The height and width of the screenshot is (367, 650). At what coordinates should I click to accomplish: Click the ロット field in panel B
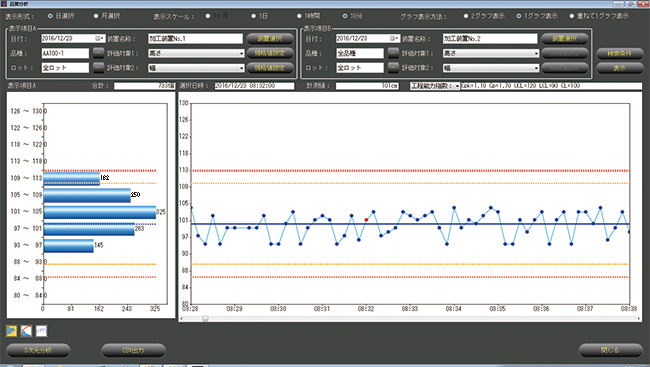pyautogui.click(x=360, y=68)
